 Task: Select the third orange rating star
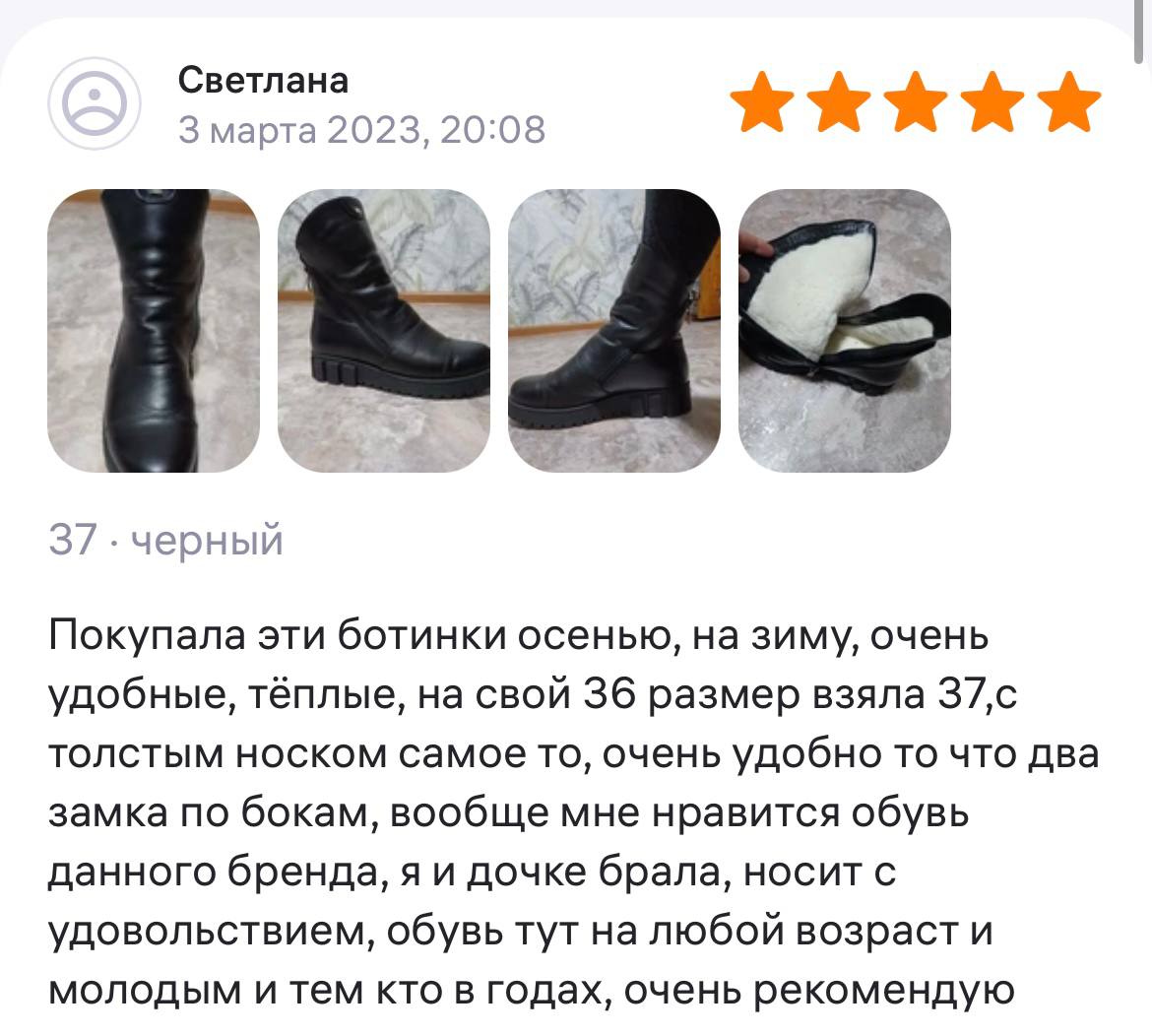[x=916, y=101]
